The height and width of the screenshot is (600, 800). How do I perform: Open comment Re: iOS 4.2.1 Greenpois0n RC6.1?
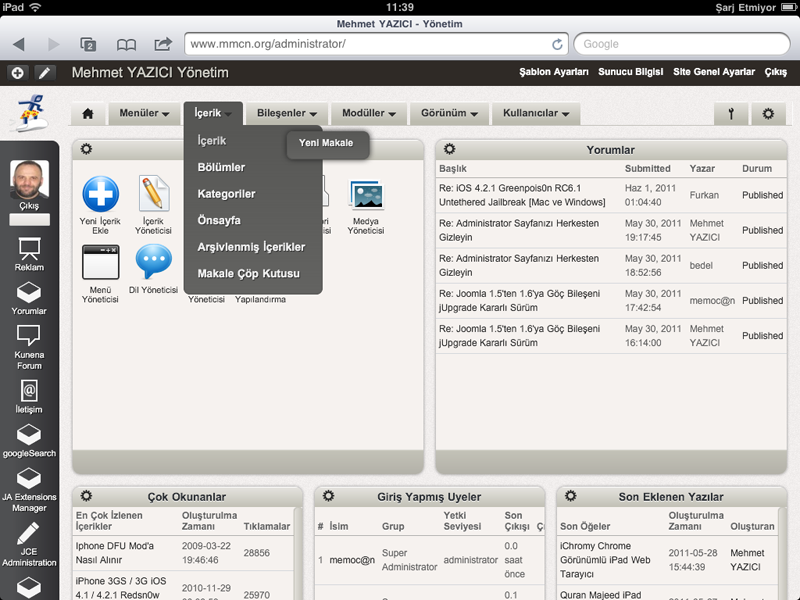click(522, 195)
